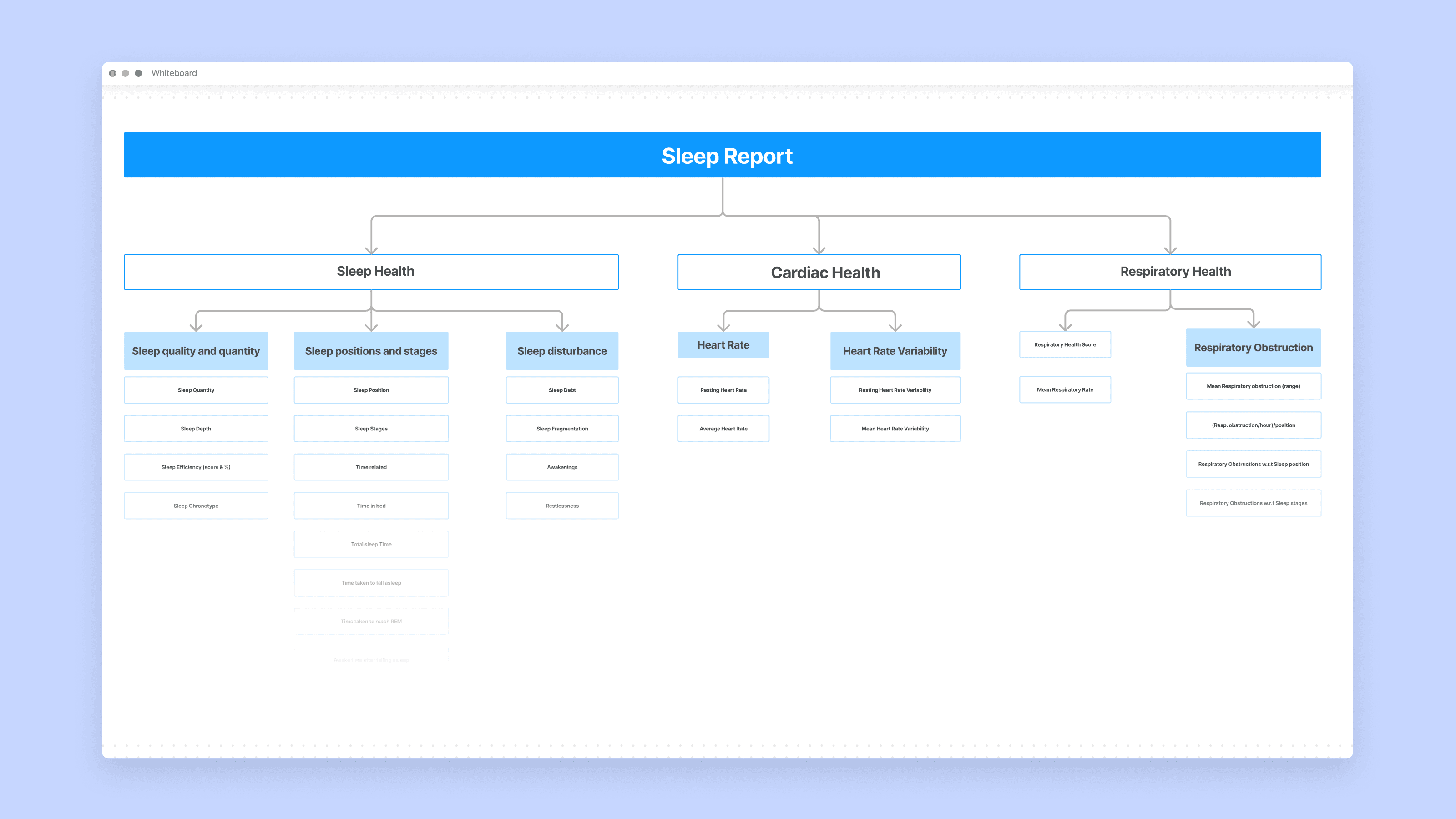Click Sleep quality and quantity header

pos(196,351)
